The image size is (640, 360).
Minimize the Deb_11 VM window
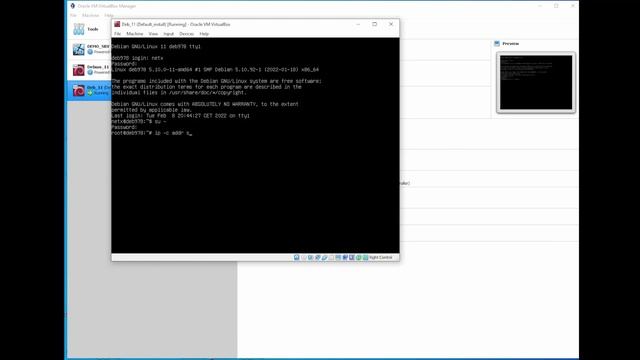pos(358,24)
